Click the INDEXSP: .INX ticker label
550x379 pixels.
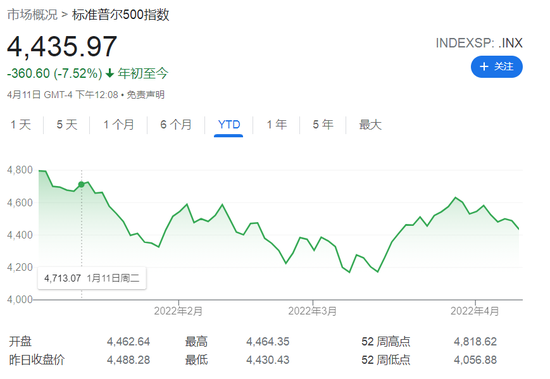coord(479,43)
